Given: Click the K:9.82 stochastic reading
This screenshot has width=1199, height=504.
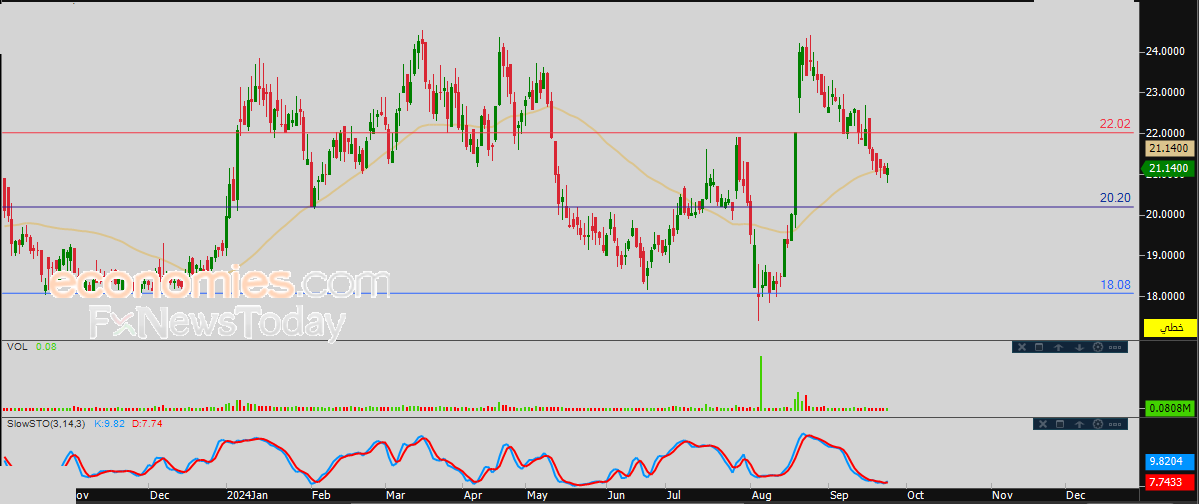Looking at the screenshot, I should coord(109,423).
